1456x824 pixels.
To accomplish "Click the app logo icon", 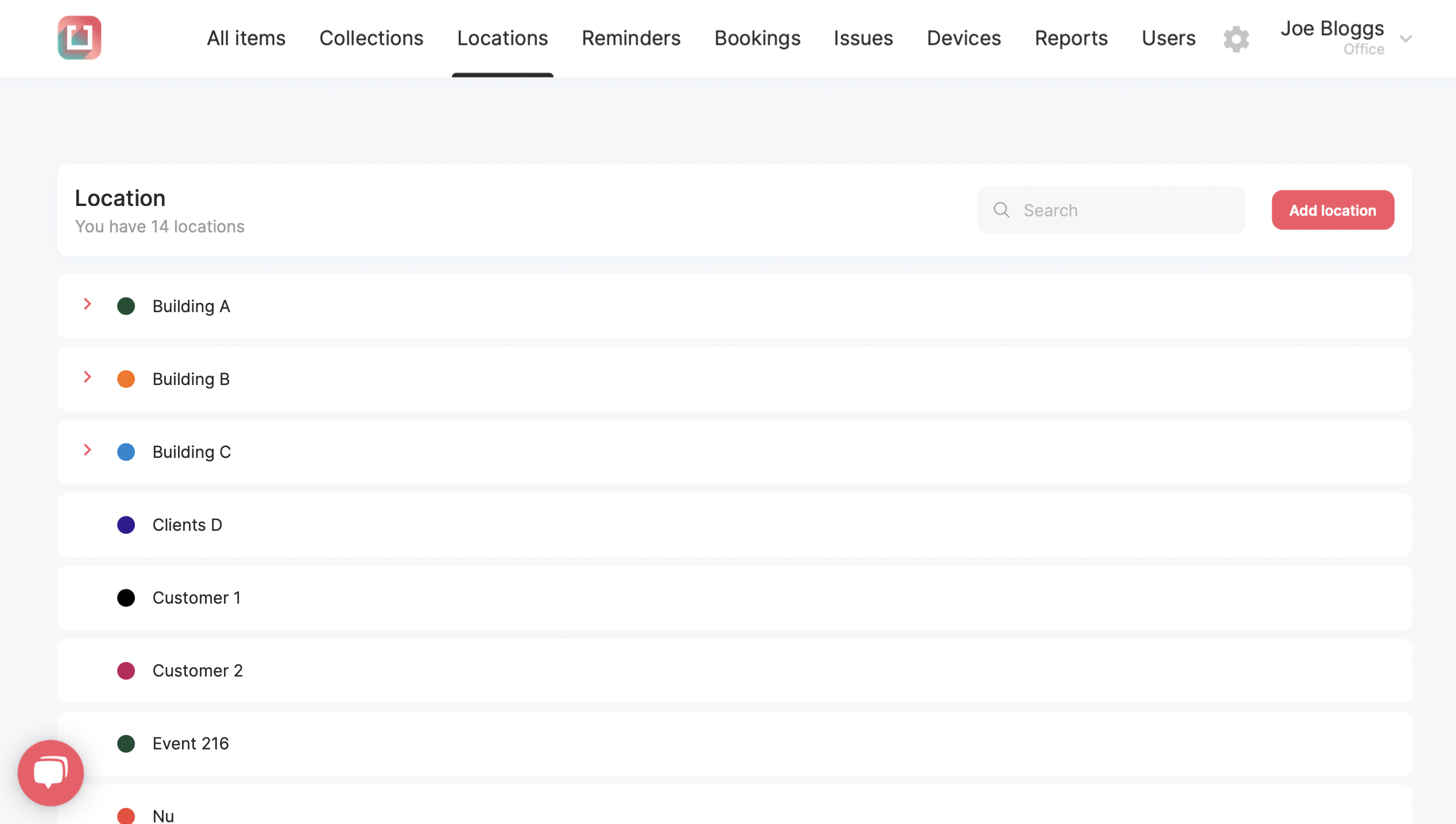I will click(79, 38).
